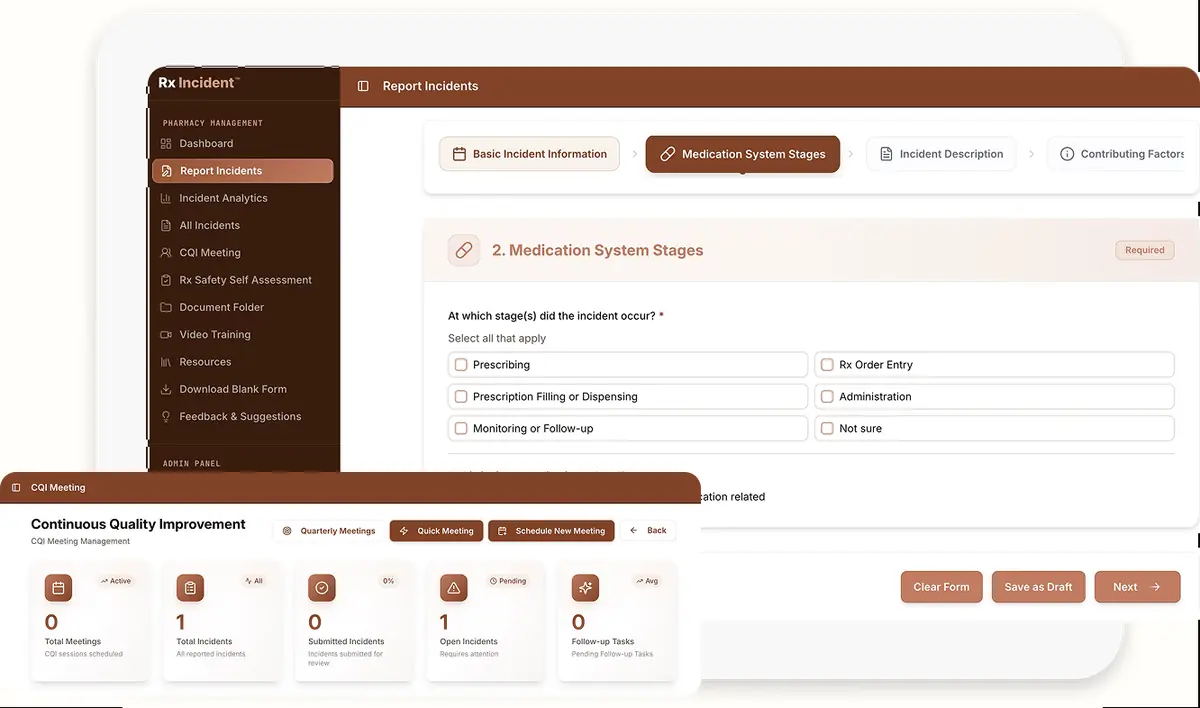Click the Feedback & Suggestions lightbulb icon
The width and height of the screenshot is (1200, 708).
point(166,416)
